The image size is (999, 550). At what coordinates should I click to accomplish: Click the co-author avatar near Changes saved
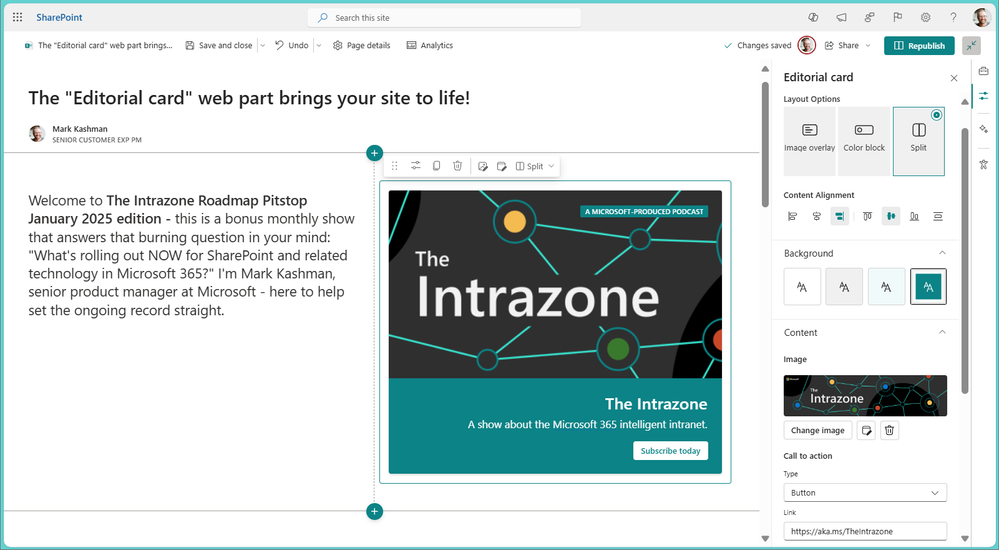pos(807,45)
